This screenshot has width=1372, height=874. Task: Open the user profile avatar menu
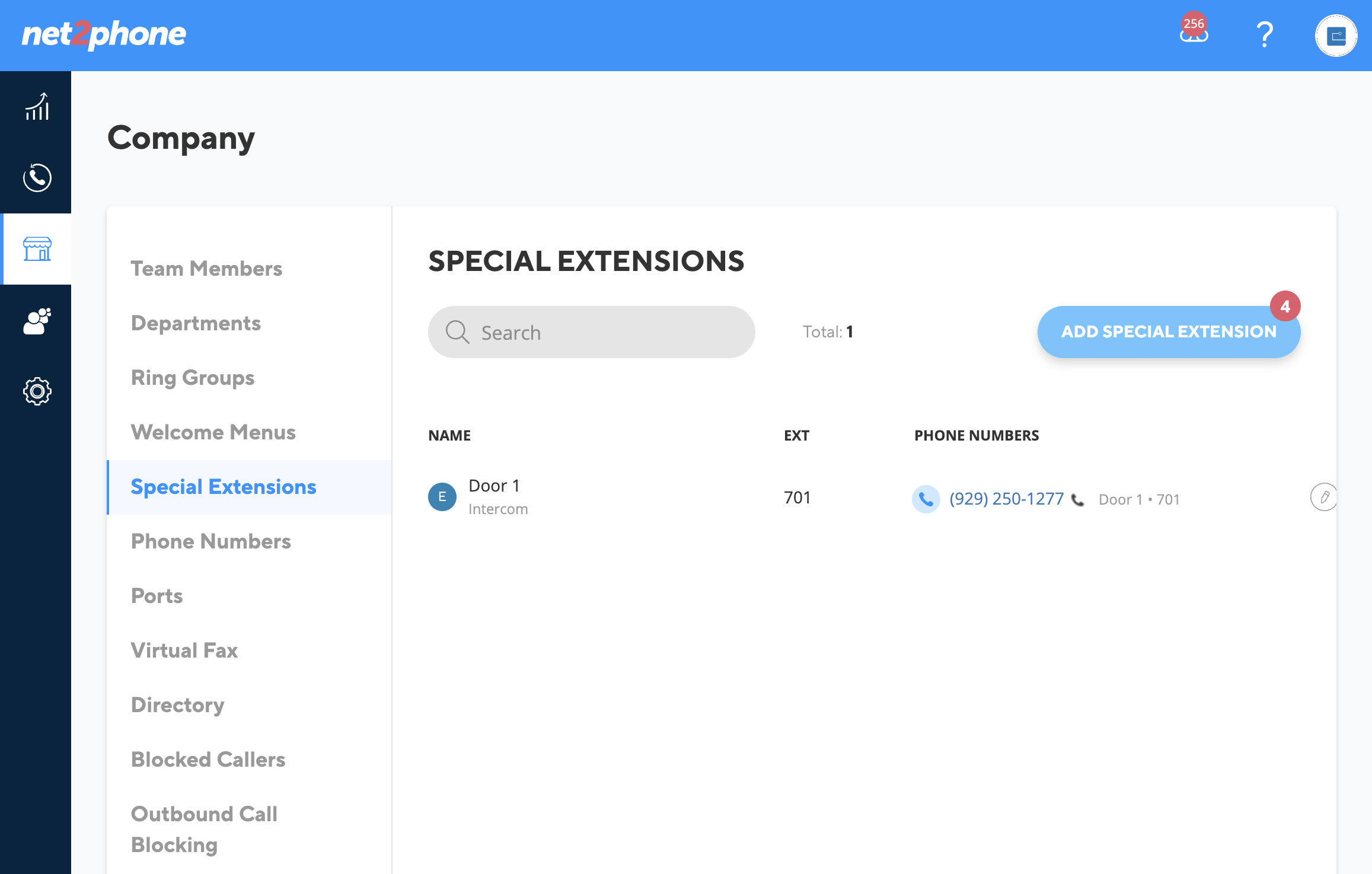[x=1336, y=36]
